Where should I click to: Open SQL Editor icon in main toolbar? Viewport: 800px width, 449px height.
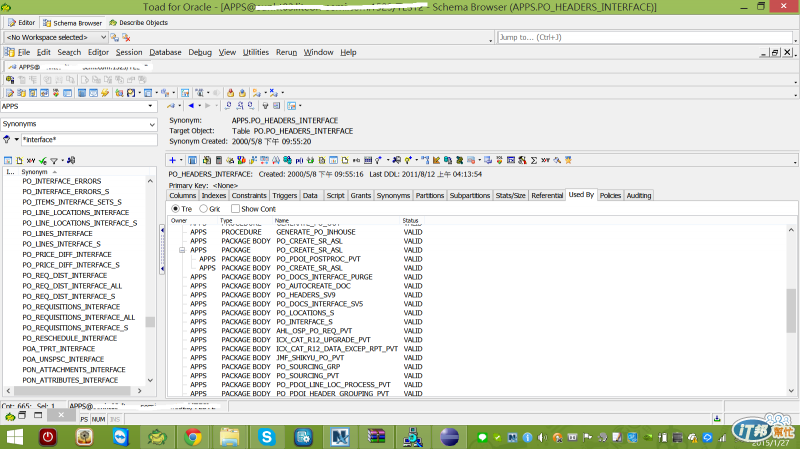point(10,93)
